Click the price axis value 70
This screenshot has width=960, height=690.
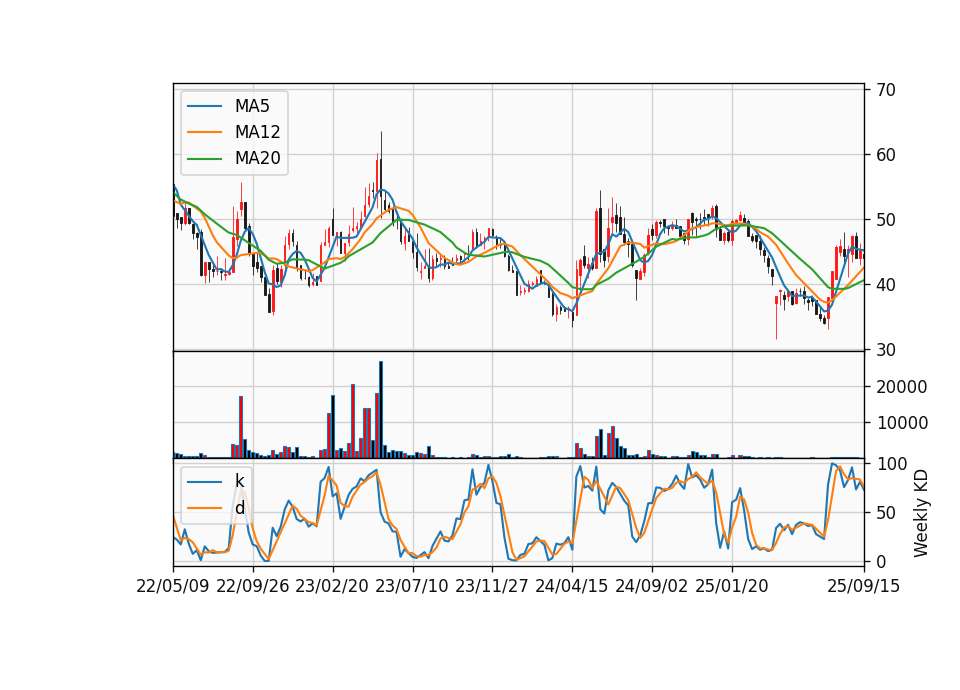[x=886, y=90]
